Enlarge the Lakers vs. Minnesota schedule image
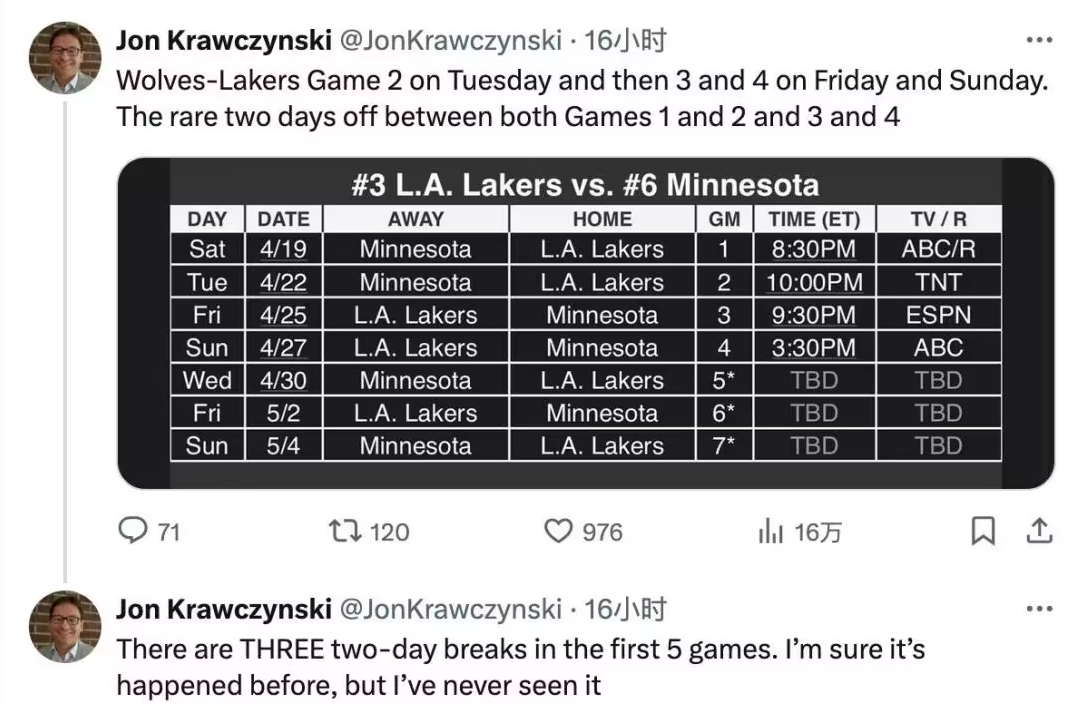This screenshot has width=1076, height=718. (x=585, y=322)
